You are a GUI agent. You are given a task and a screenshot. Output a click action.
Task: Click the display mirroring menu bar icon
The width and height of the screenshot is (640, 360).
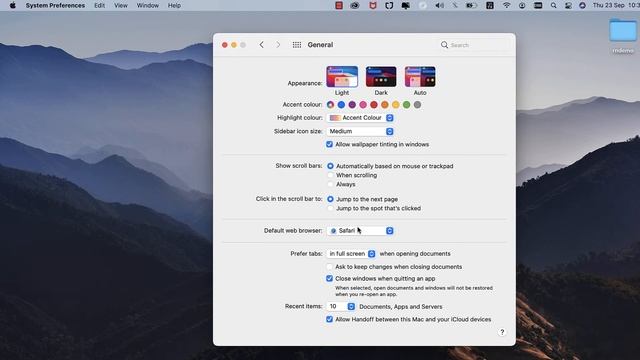coord(406,5)
